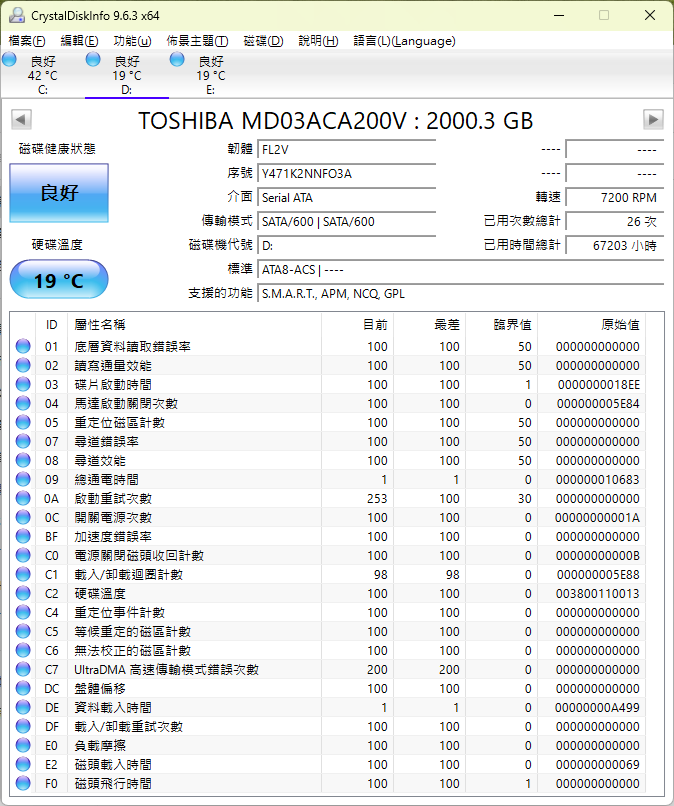The image size is (674, 806).
Task: Open the 語言(L)(Language) menu
Action: click(404, 41)
